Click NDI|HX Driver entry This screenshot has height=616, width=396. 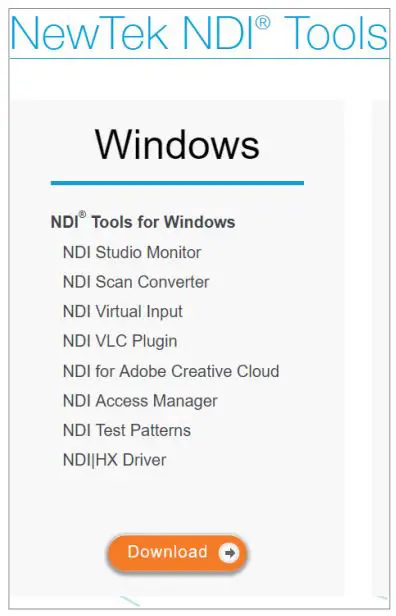pyautogui.click(x=114, y=460)
